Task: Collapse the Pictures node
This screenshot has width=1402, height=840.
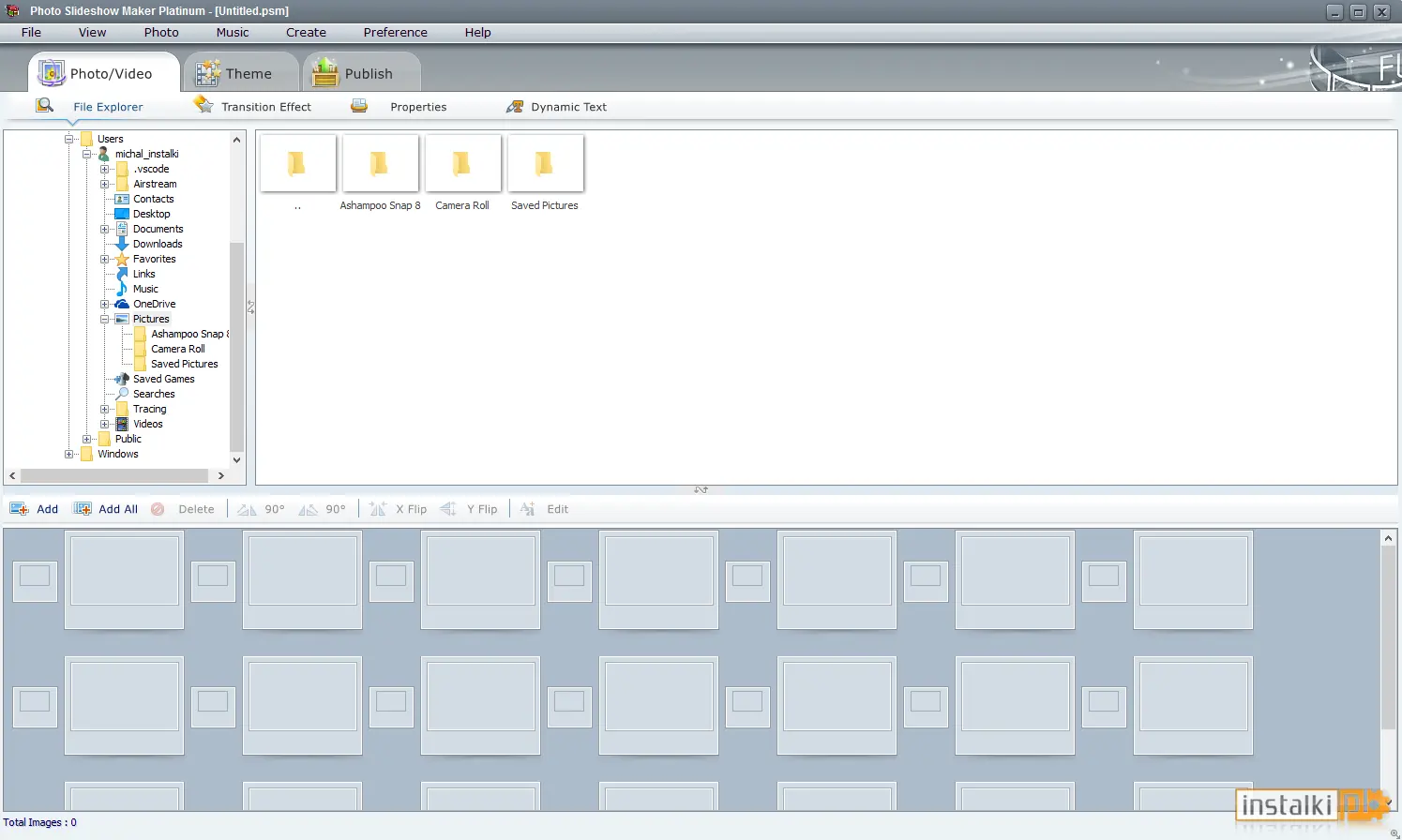Action: click(x=105, y=319)
